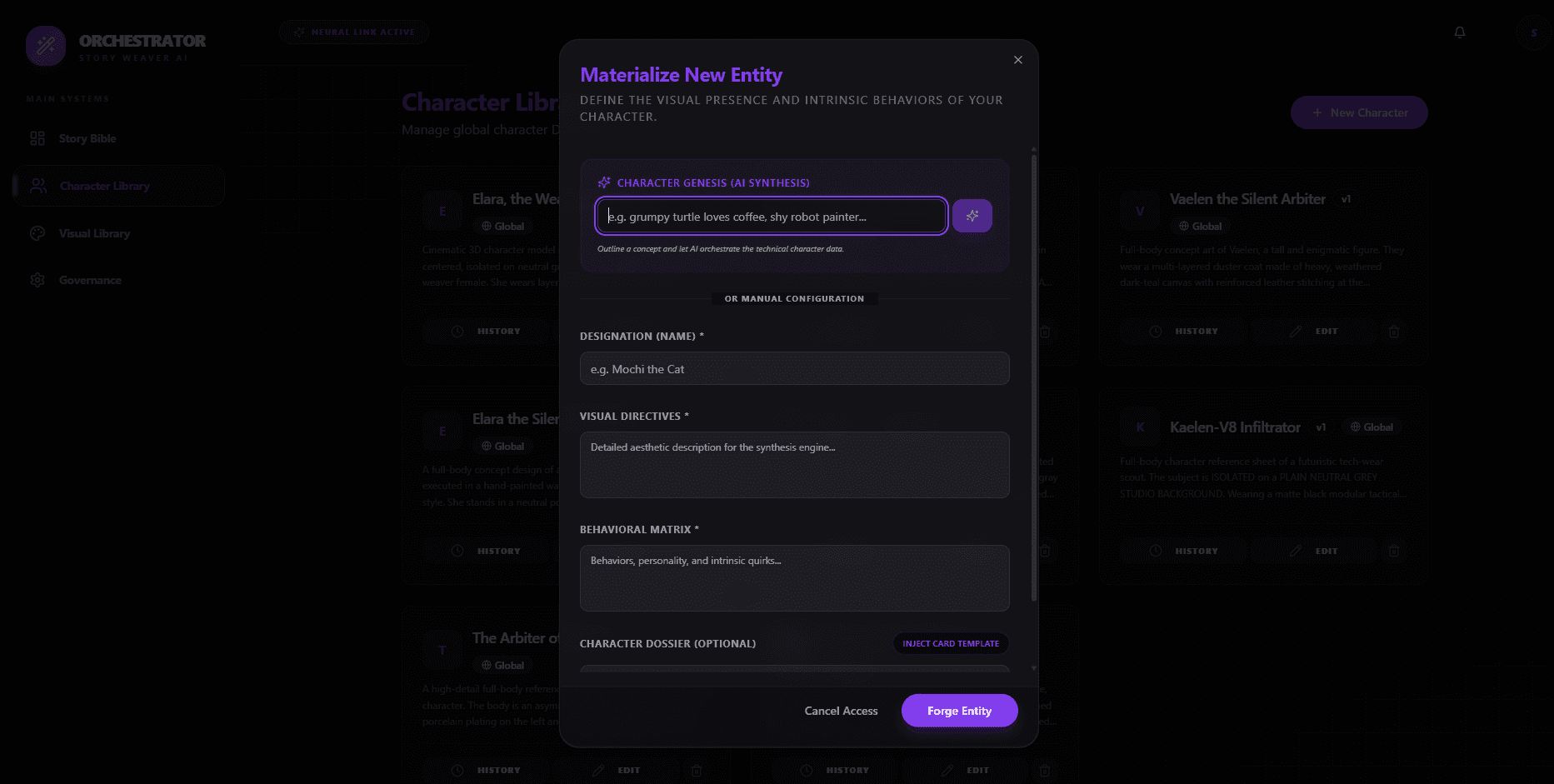Click the Visual Library palette icon
The image size is (1554, 784).
(x=37, y=233)
